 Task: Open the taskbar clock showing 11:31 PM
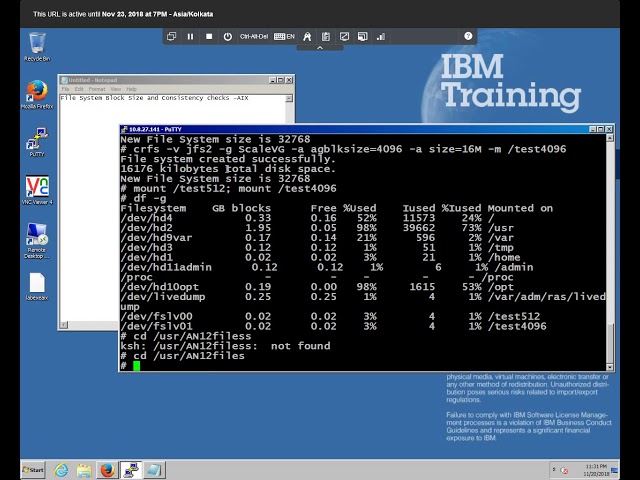(x=596, y=470)
